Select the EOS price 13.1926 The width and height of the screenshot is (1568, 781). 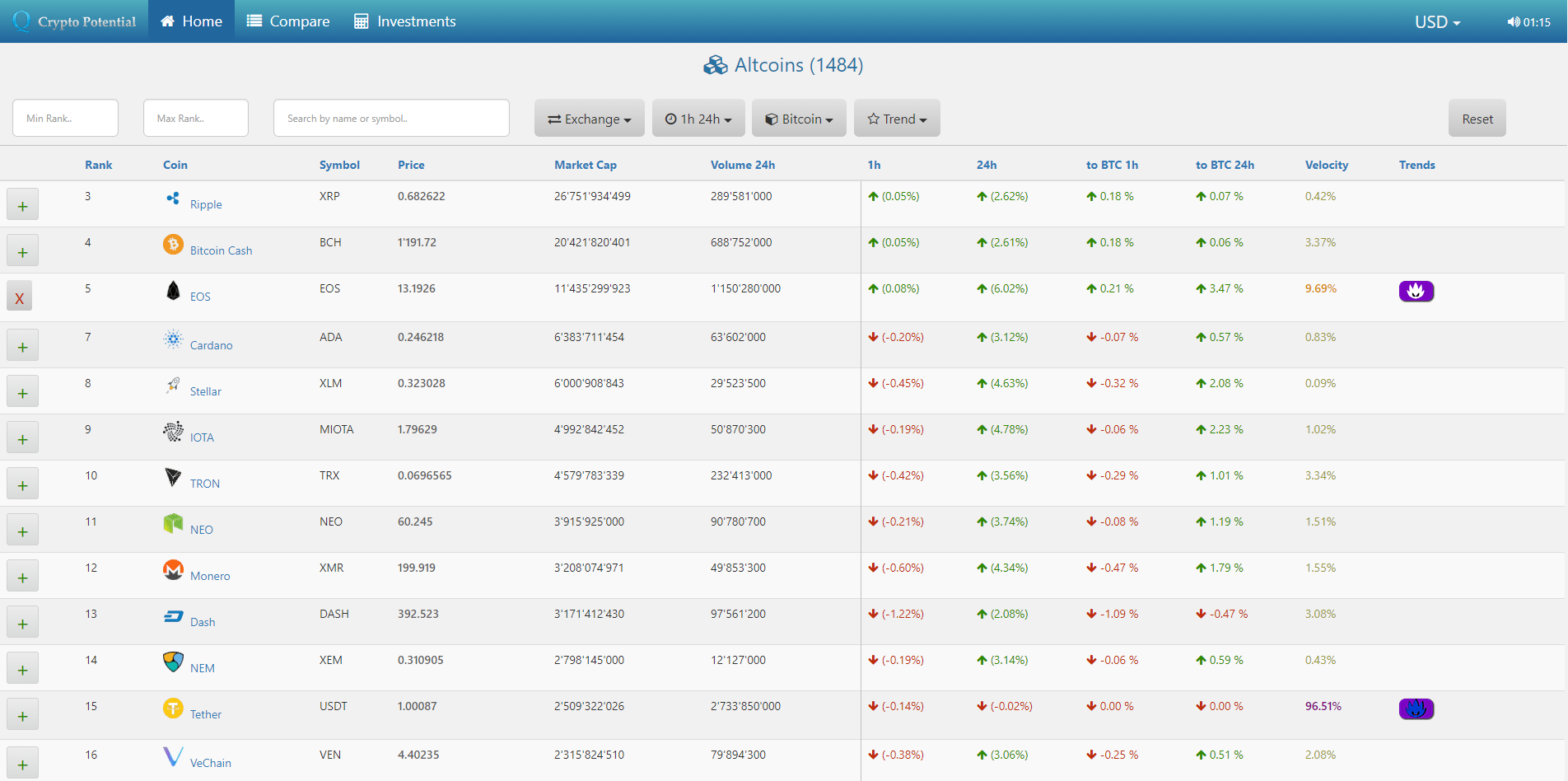tap(417, 288)
